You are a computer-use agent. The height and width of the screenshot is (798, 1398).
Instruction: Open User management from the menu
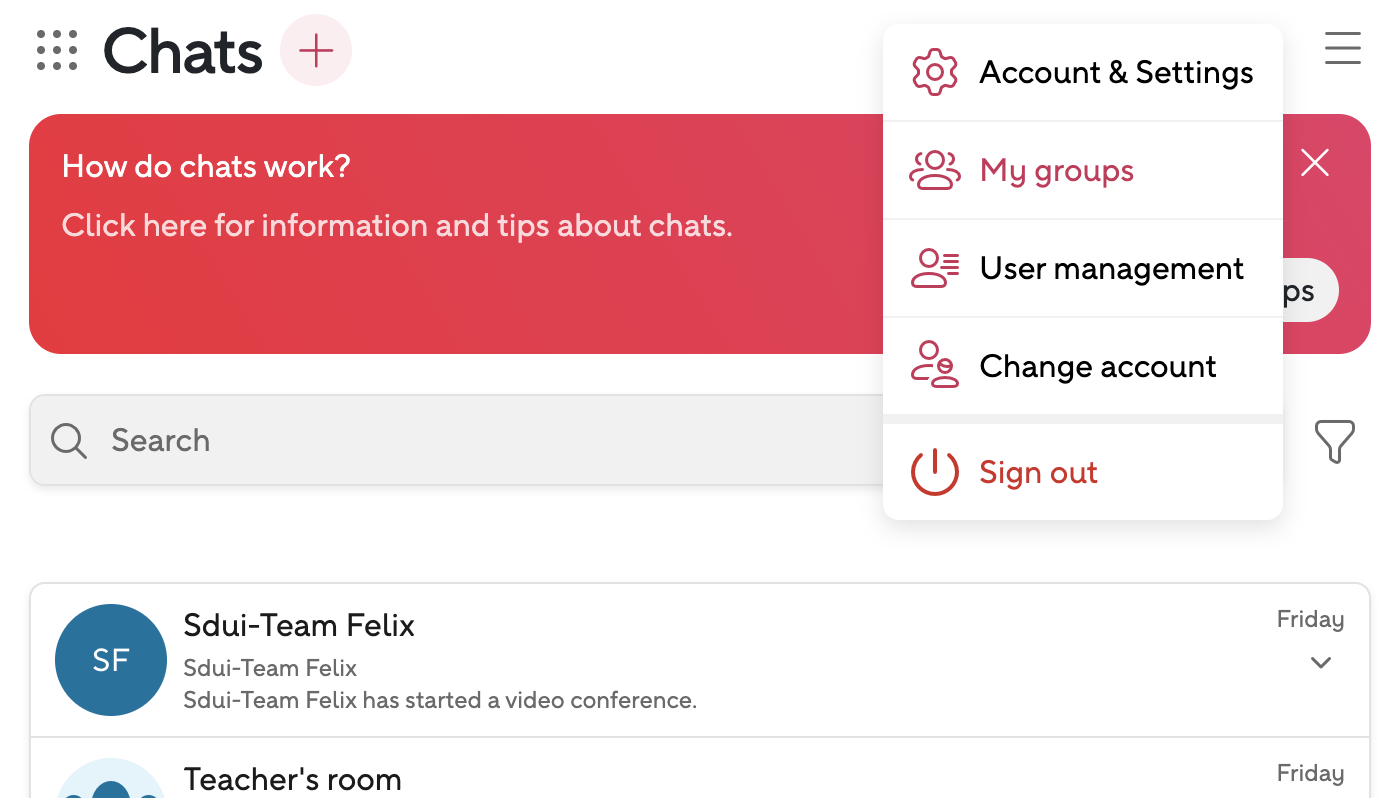coord(1112,268)
